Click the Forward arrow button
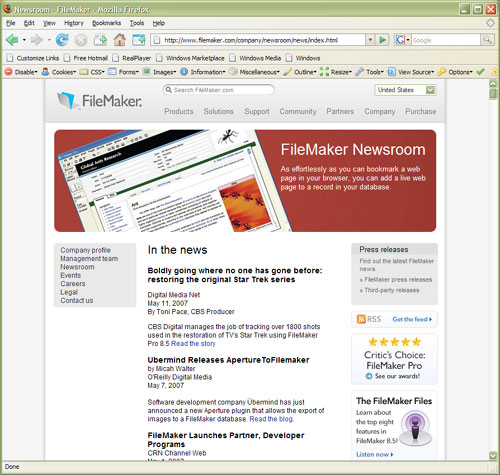Viewport: 500px width, 475px height. pos(37,40)
